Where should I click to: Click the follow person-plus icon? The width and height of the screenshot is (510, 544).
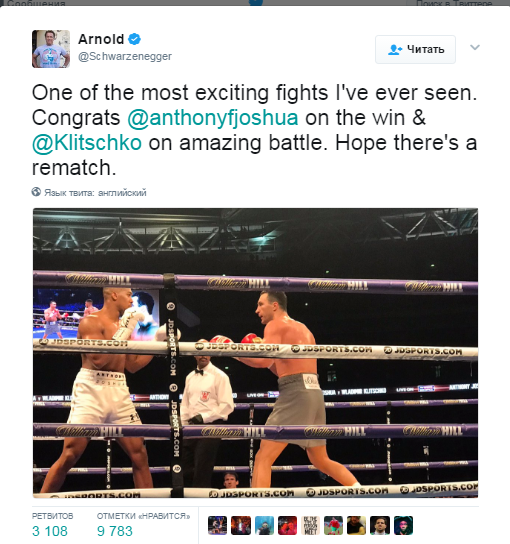coord(395,50)
